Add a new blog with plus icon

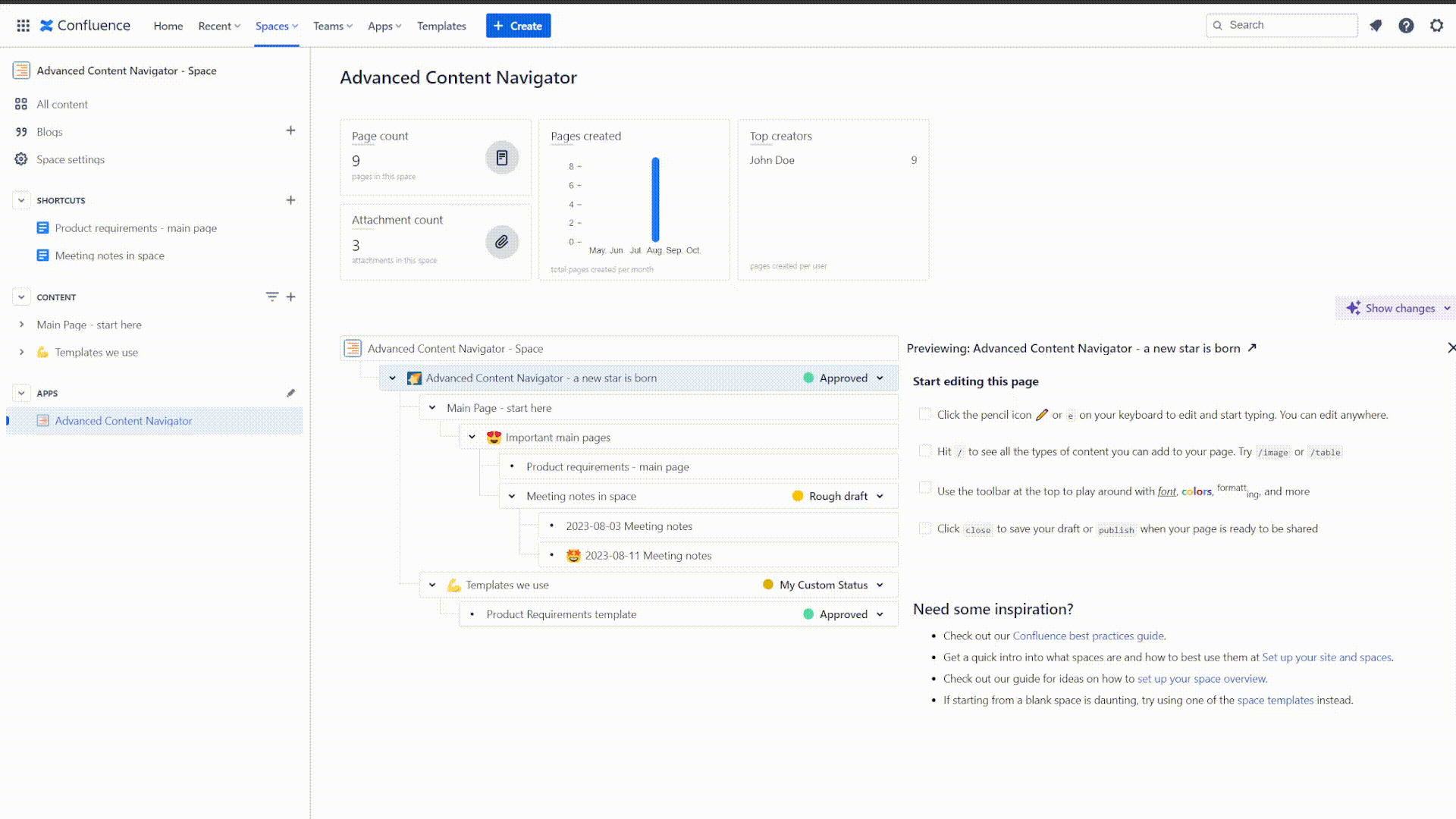tap(290, 130)
